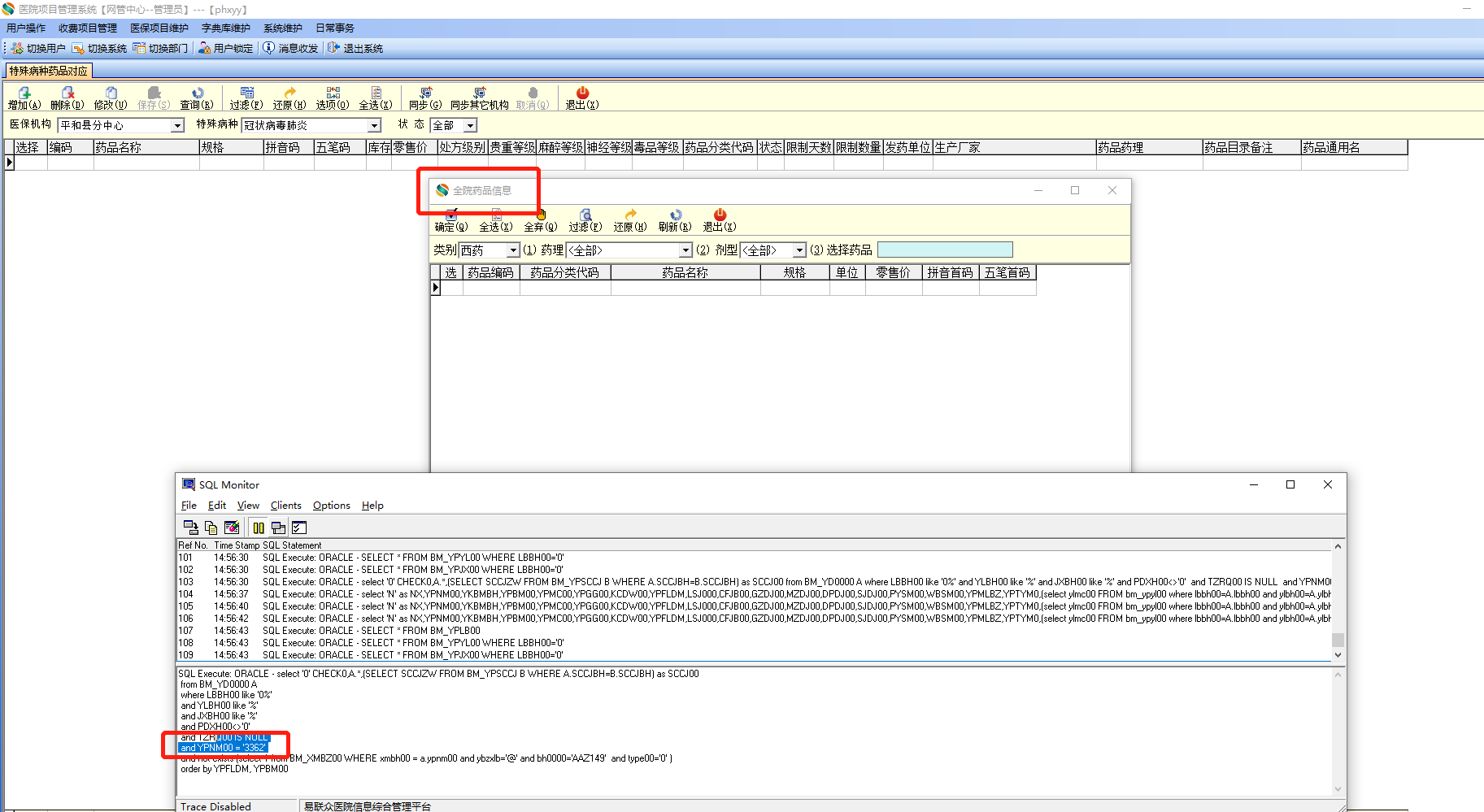The height and width of the screenshot is (812, 1484).
Task: Click 退出(X) exit icon in drug dialog
Action: point(720,215)
